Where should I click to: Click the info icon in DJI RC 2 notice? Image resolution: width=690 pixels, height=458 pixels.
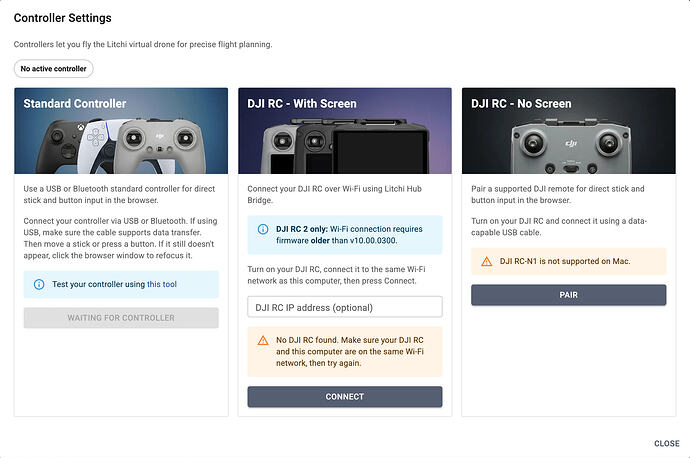tap(263, 229)
